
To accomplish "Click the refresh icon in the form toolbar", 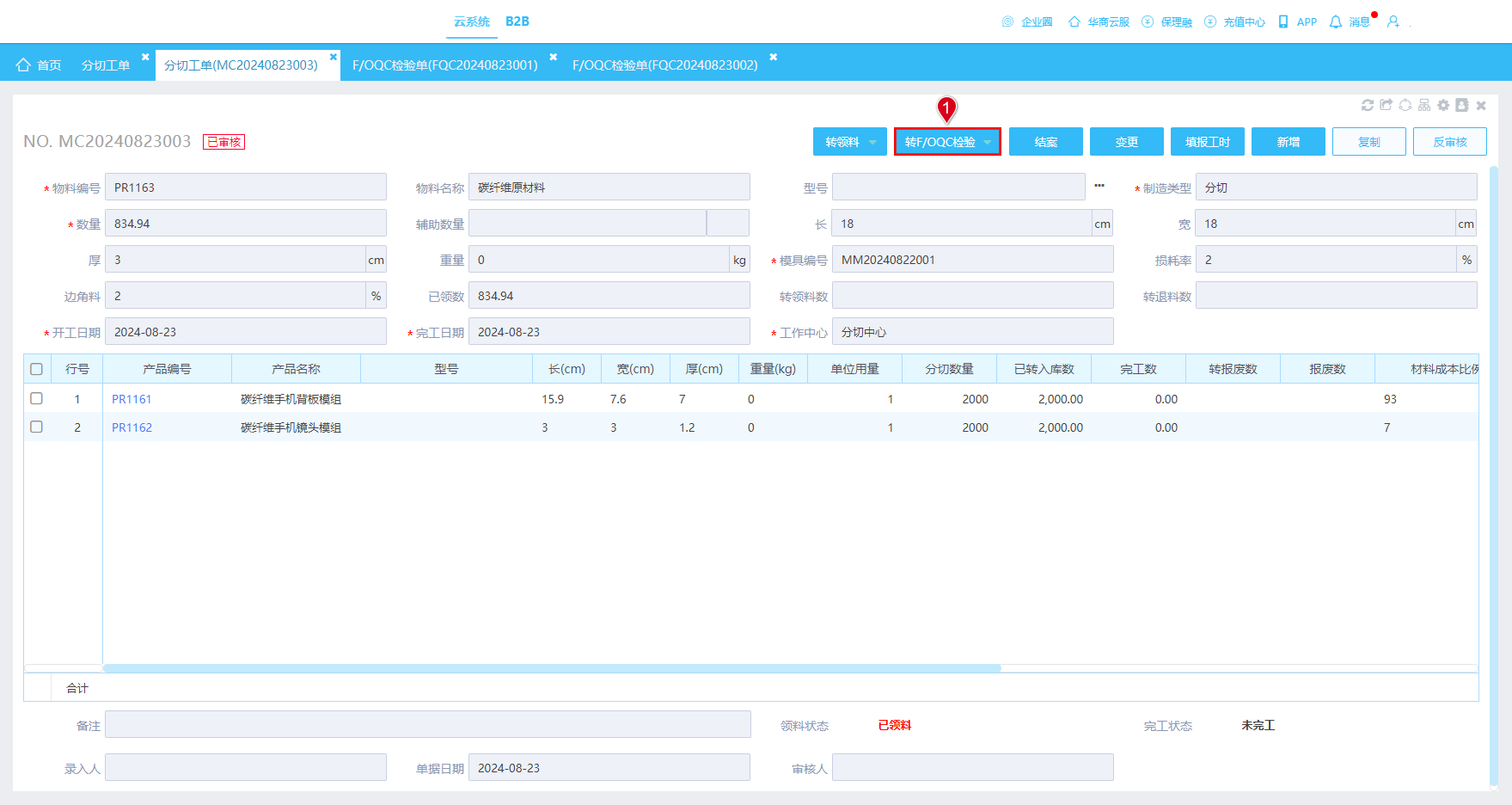I will pos(1368,105).
